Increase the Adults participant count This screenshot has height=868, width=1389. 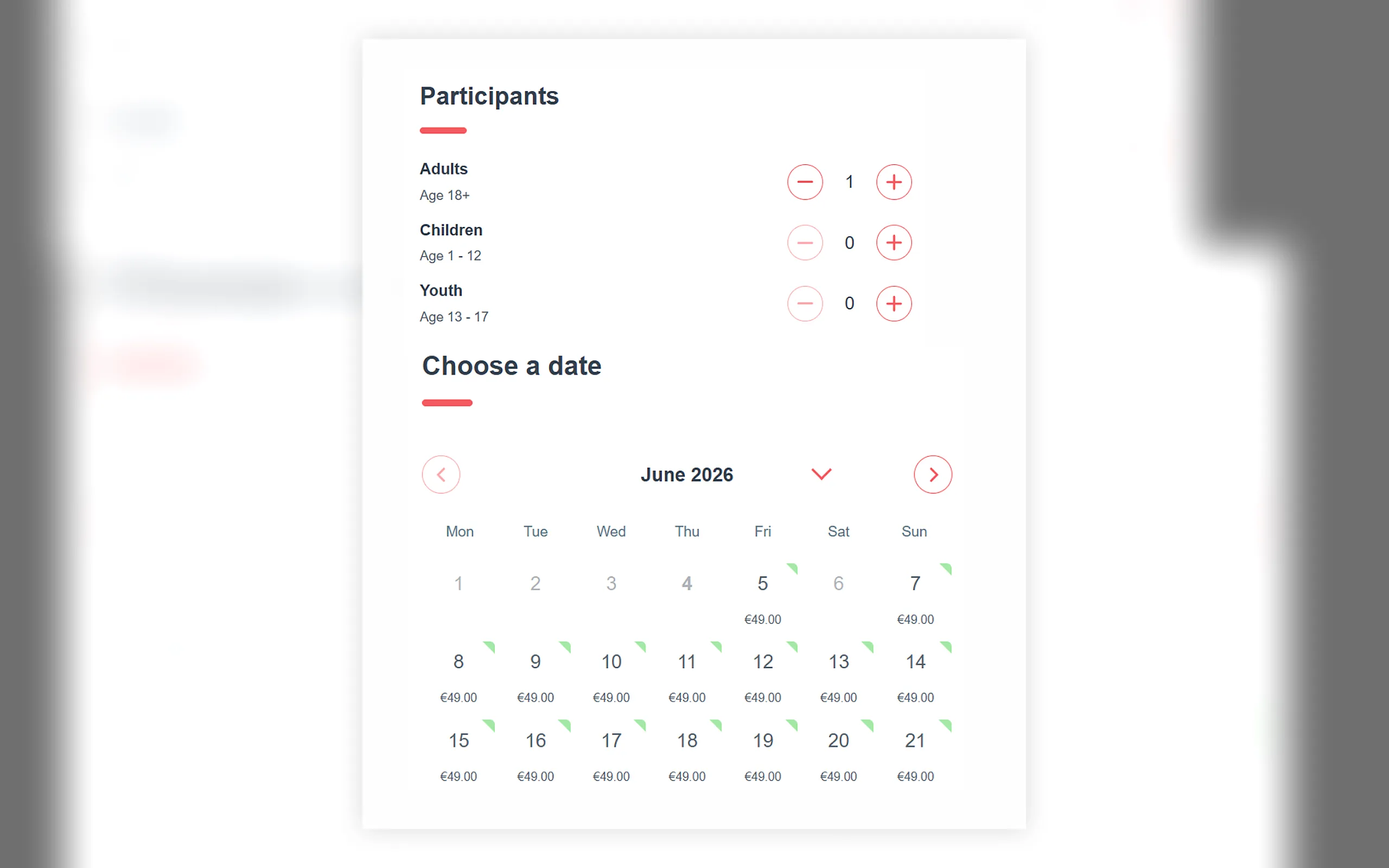pos(894,182)
